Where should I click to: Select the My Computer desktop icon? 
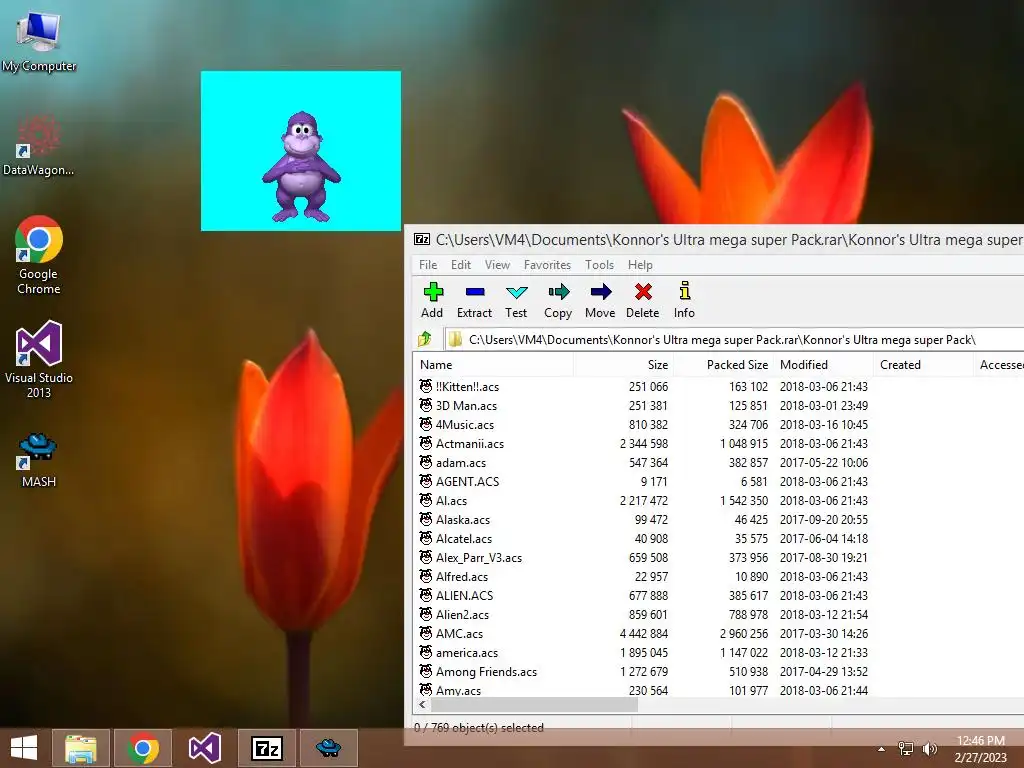(x=39, y=41)
